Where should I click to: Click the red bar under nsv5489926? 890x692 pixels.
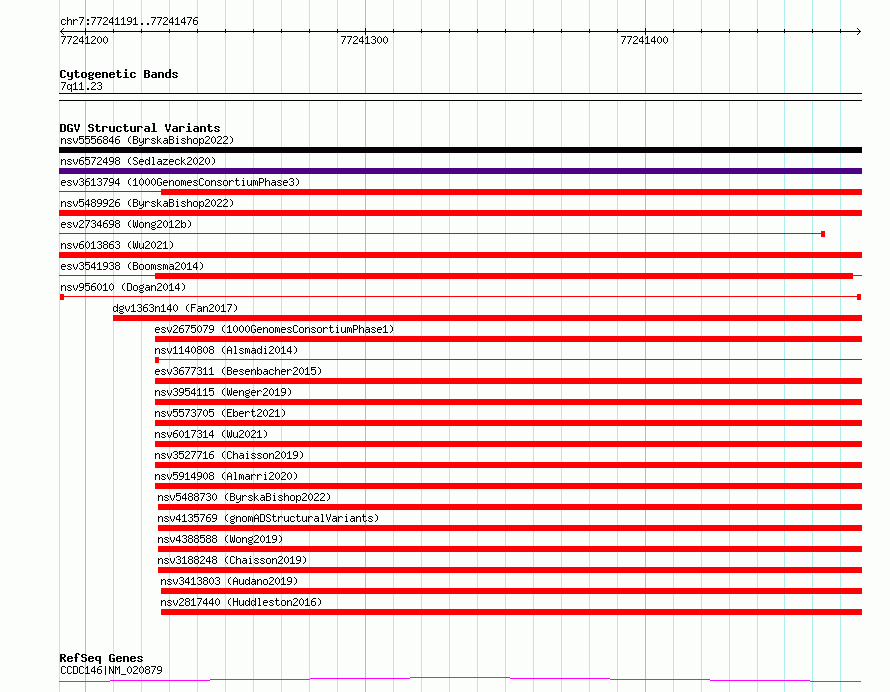click(x=460, y=213)
